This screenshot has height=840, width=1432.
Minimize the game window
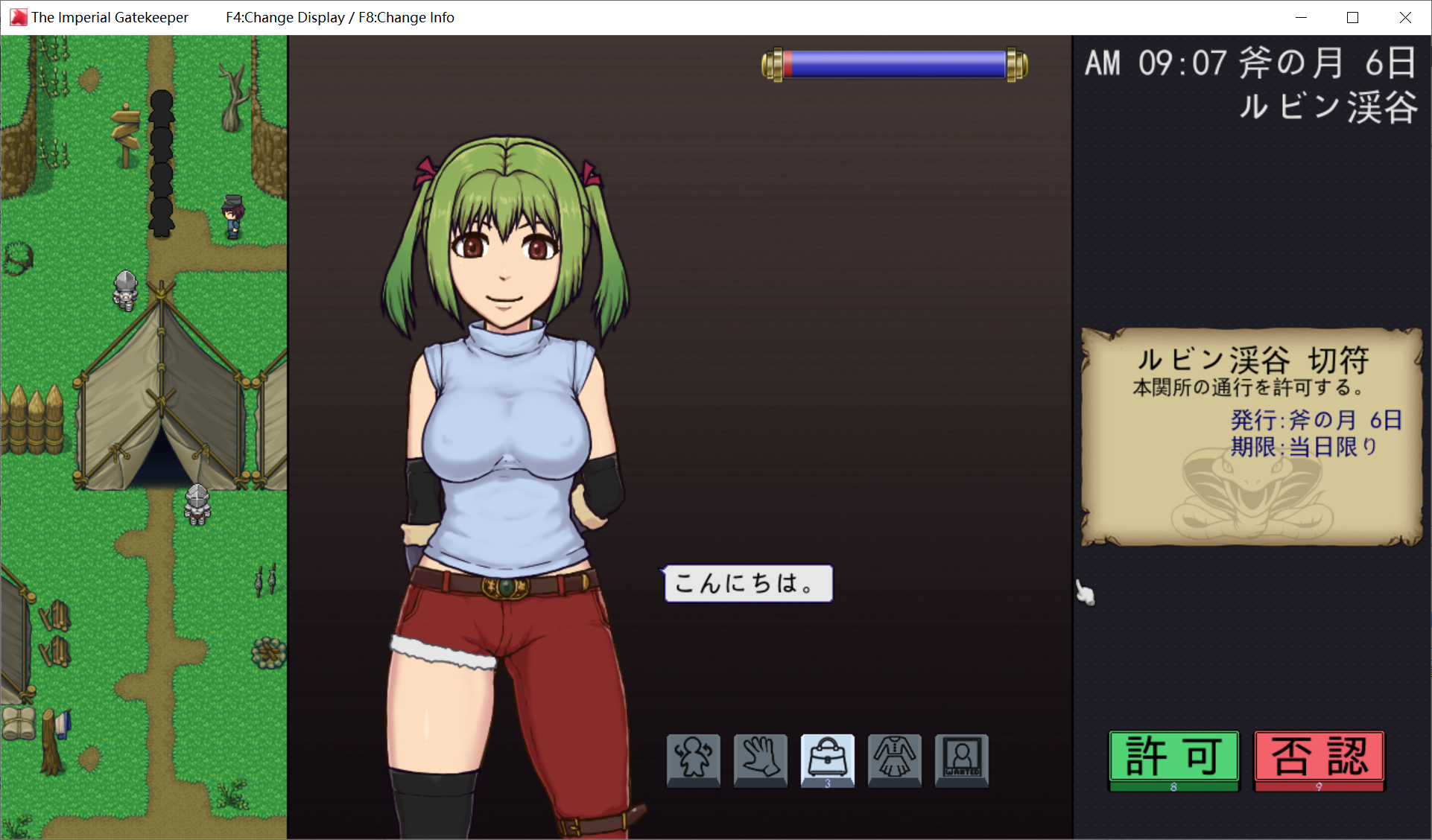[x=1301, y=17]
